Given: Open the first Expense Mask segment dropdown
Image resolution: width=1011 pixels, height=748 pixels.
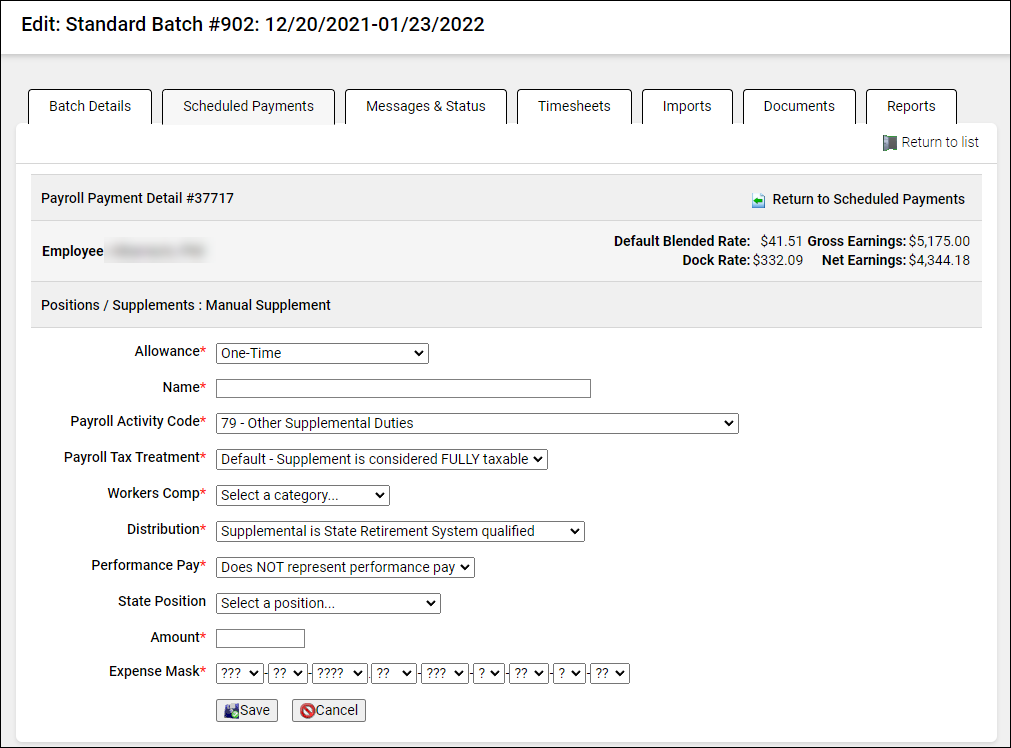Looking at the screenshot, I should click(240, 673).
